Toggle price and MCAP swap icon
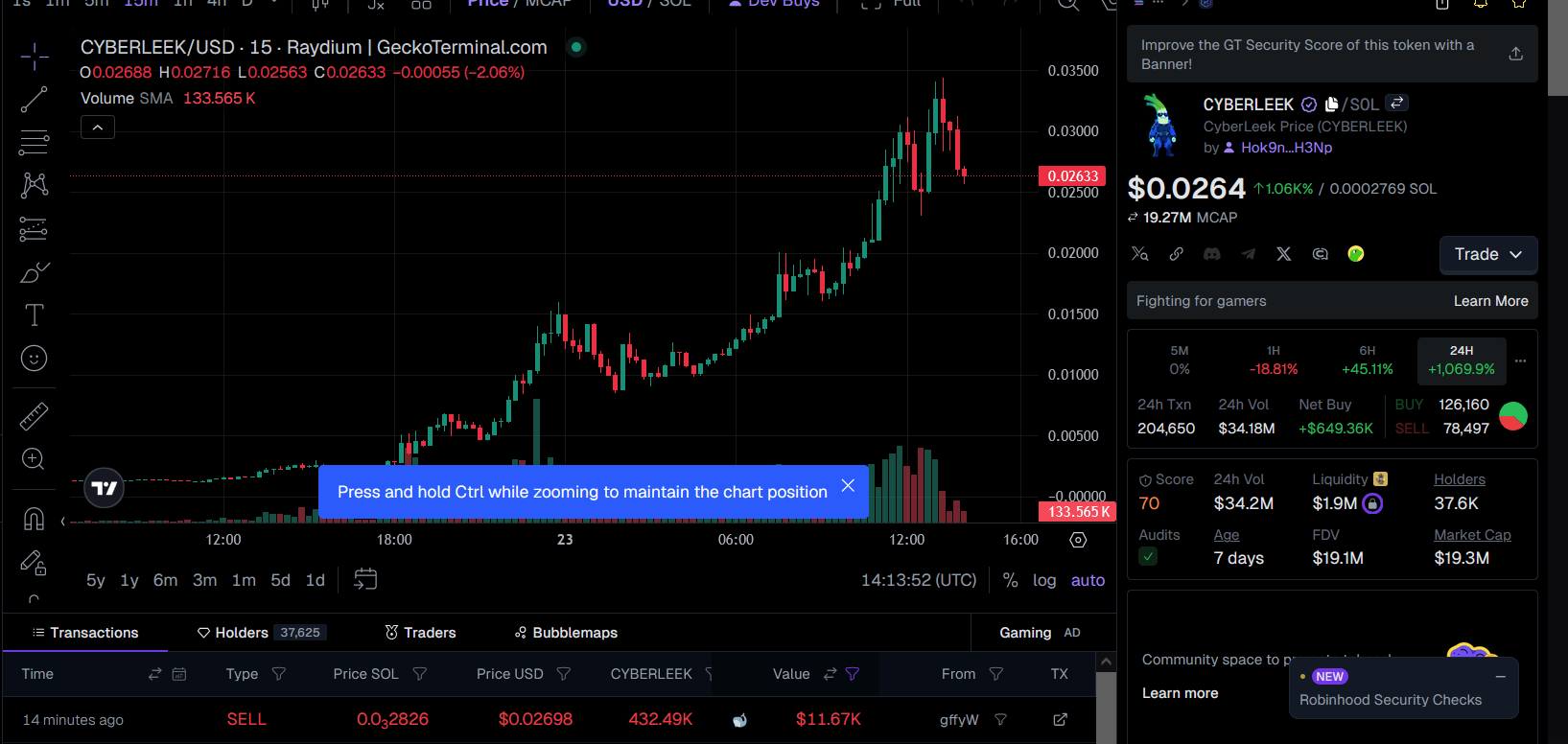1568x744 pixels. click(1133, 218)
